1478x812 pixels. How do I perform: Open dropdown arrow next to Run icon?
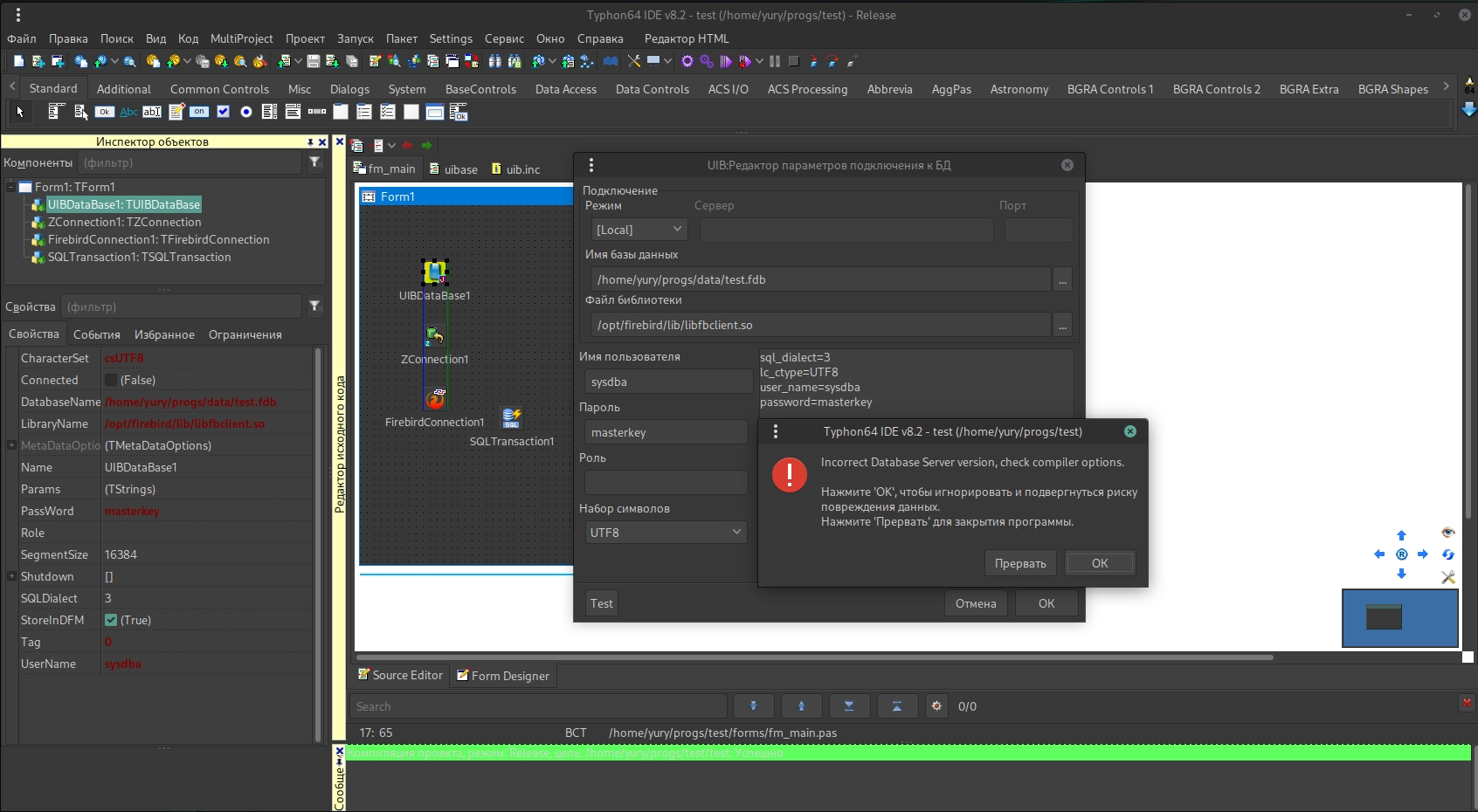(x=759, y=61)
